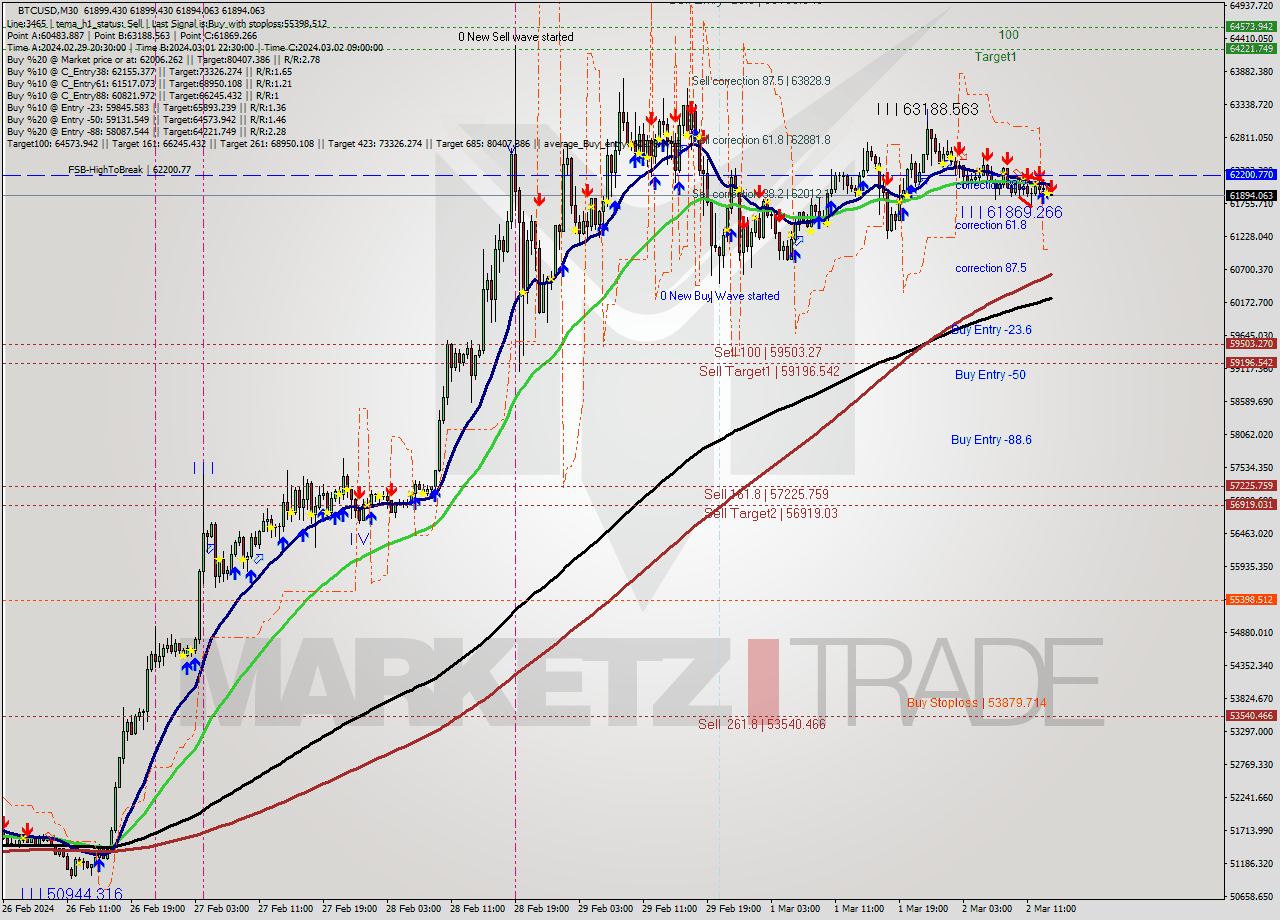The image size is (1280, 920).
Task: Select the '0 New Buy Wave started' label
Action: [x=719, y=296]
